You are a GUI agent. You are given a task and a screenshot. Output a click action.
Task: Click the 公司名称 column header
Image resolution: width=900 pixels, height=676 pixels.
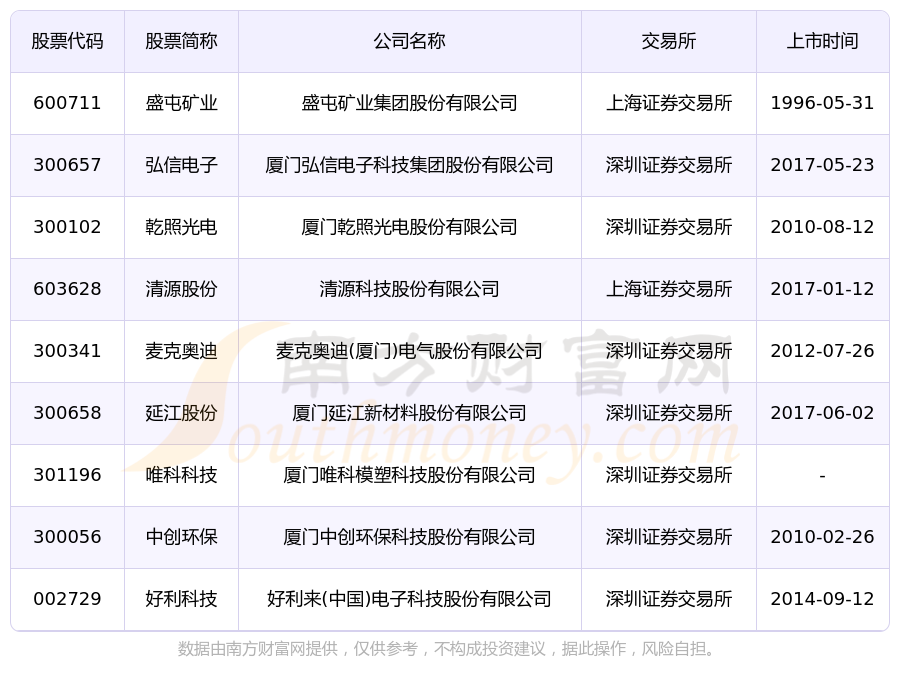tap(409, 41)
